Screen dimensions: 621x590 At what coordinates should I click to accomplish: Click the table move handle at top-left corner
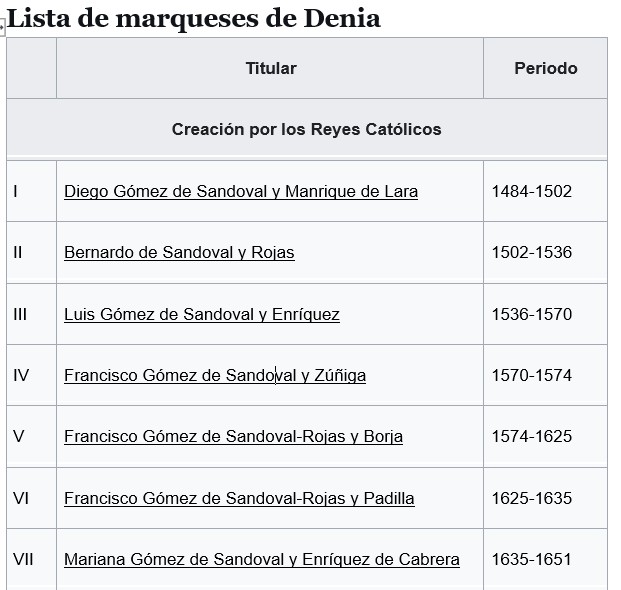[x=3, y=31]
